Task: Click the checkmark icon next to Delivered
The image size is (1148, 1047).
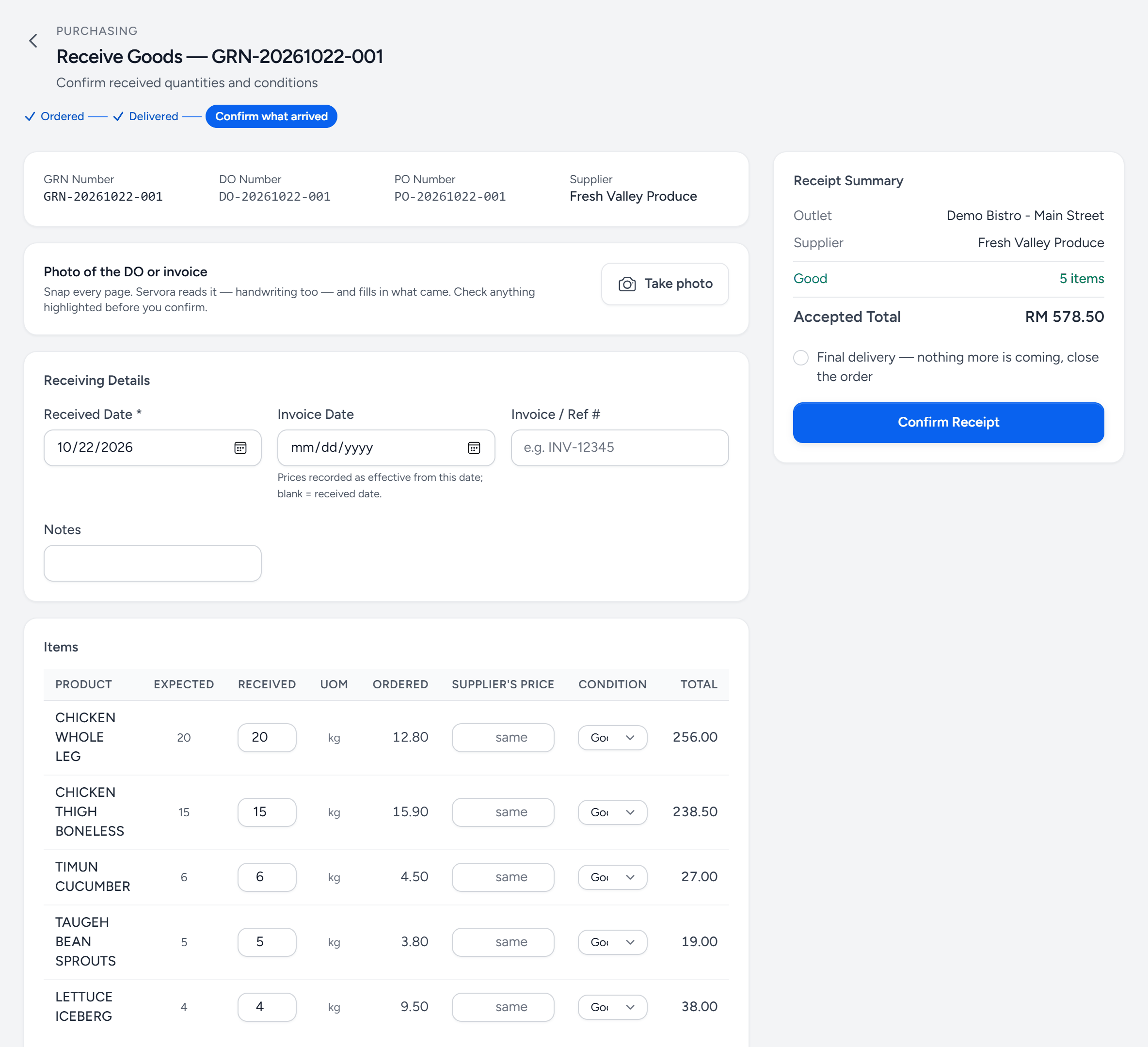Action: pyautogui.click(x=118, y=117)
